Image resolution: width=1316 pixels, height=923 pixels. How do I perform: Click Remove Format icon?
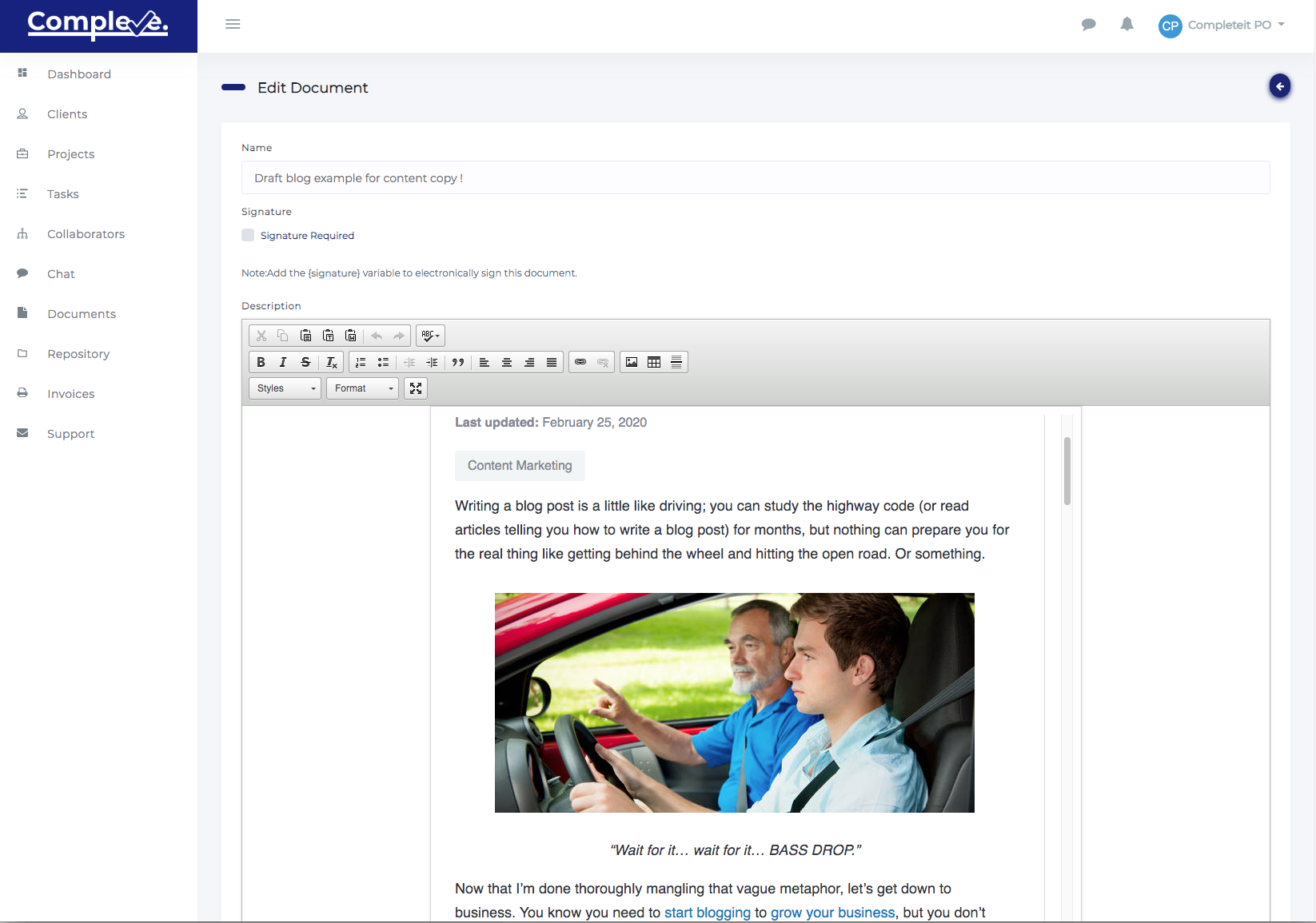pos(332,362)
